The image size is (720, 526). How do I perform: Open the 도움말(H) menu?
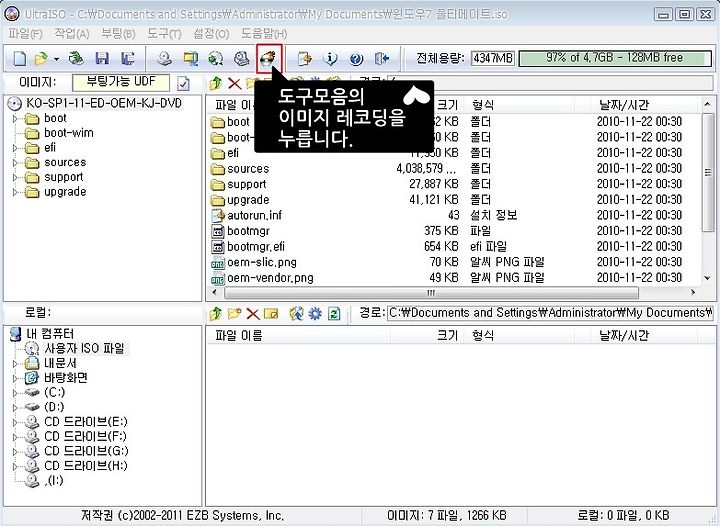264,34
